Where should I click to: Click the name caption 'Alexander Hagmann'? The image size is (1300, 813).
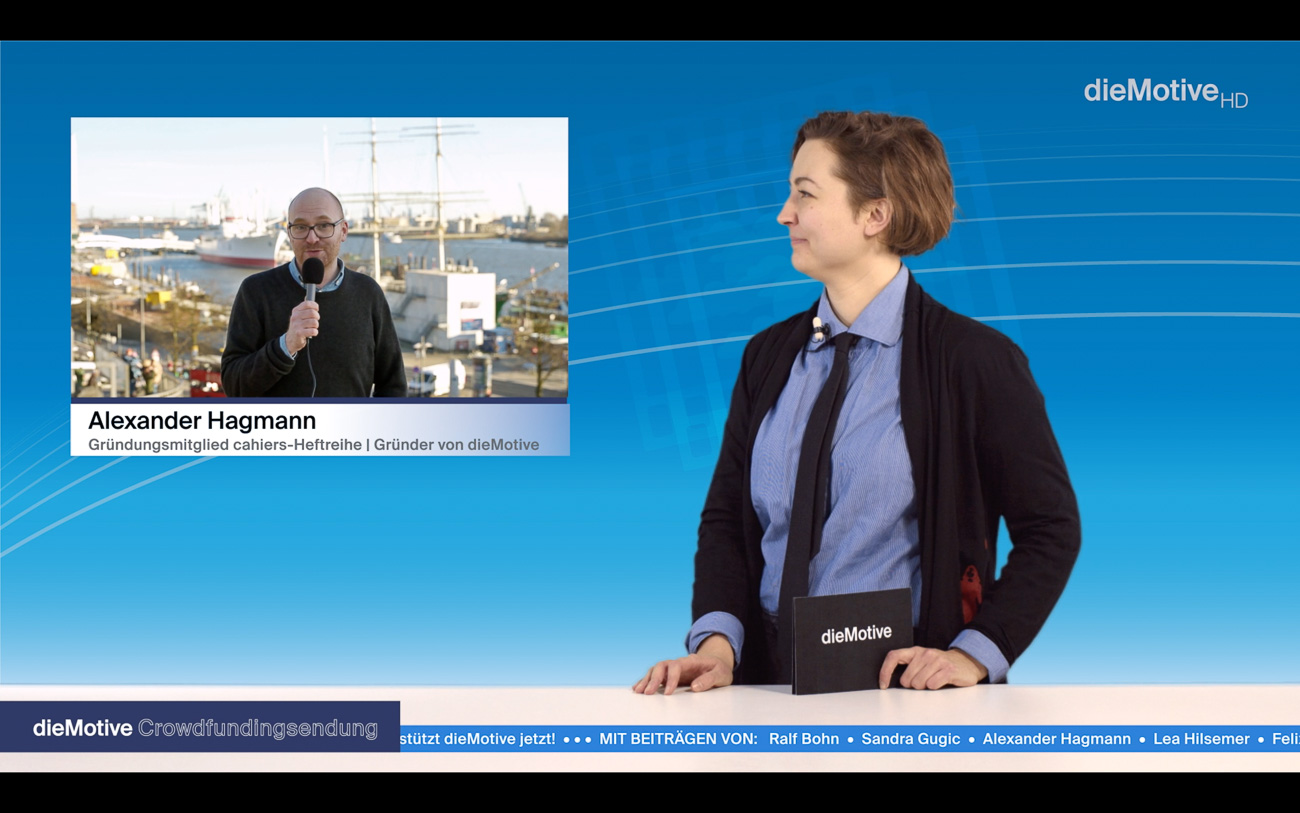click(202, 420)
